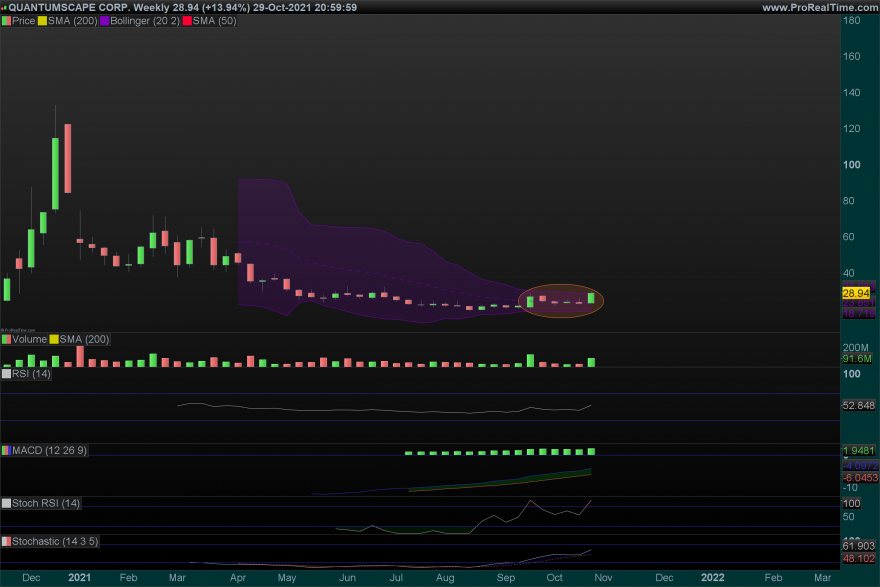Jump to the 2021 time axis label
Viewport: 880px width, 587px height.
(x=79, y=577)
